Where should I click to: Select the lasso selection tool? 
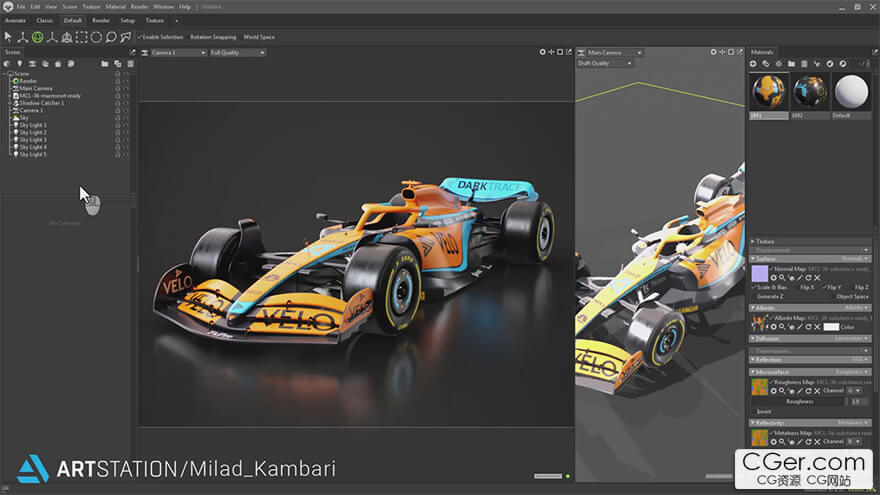click(x=111, y=37)
